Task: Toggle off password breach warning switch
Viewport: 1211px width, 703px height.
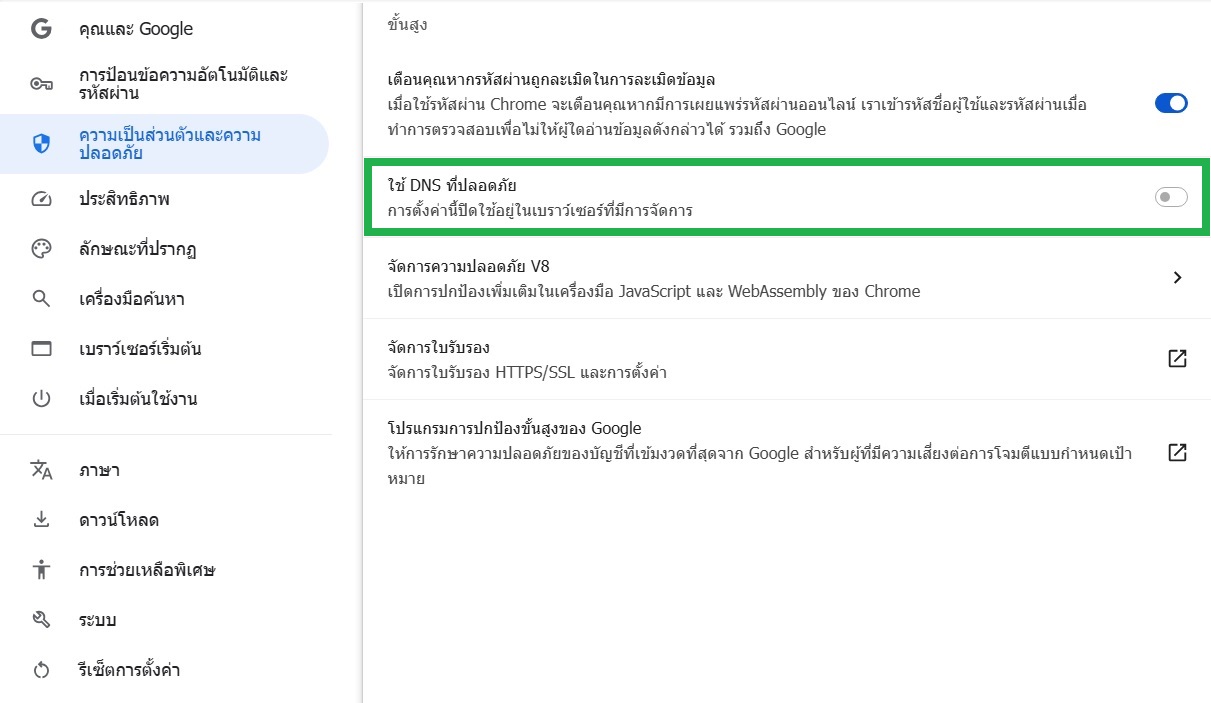Action: (1171, 103)
